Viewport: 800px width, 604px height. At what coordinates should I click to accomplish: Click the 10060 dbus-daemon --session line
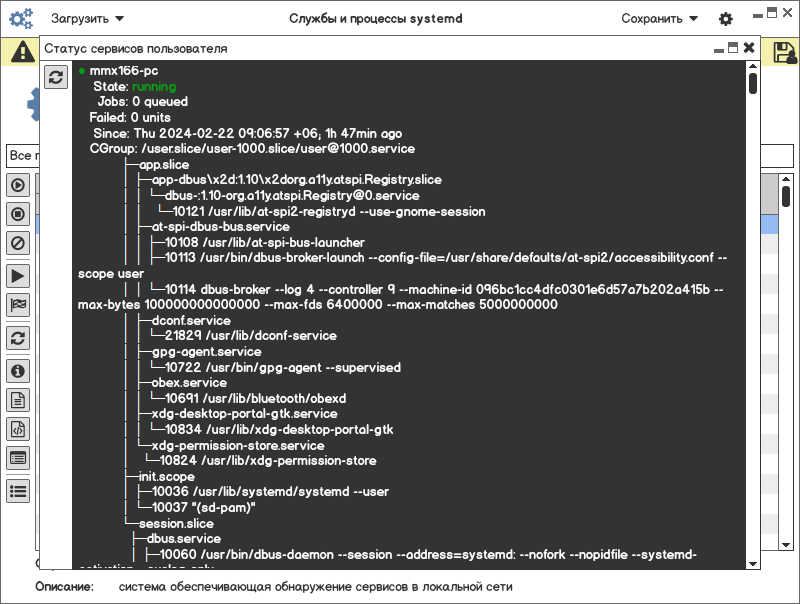(428, 555)
